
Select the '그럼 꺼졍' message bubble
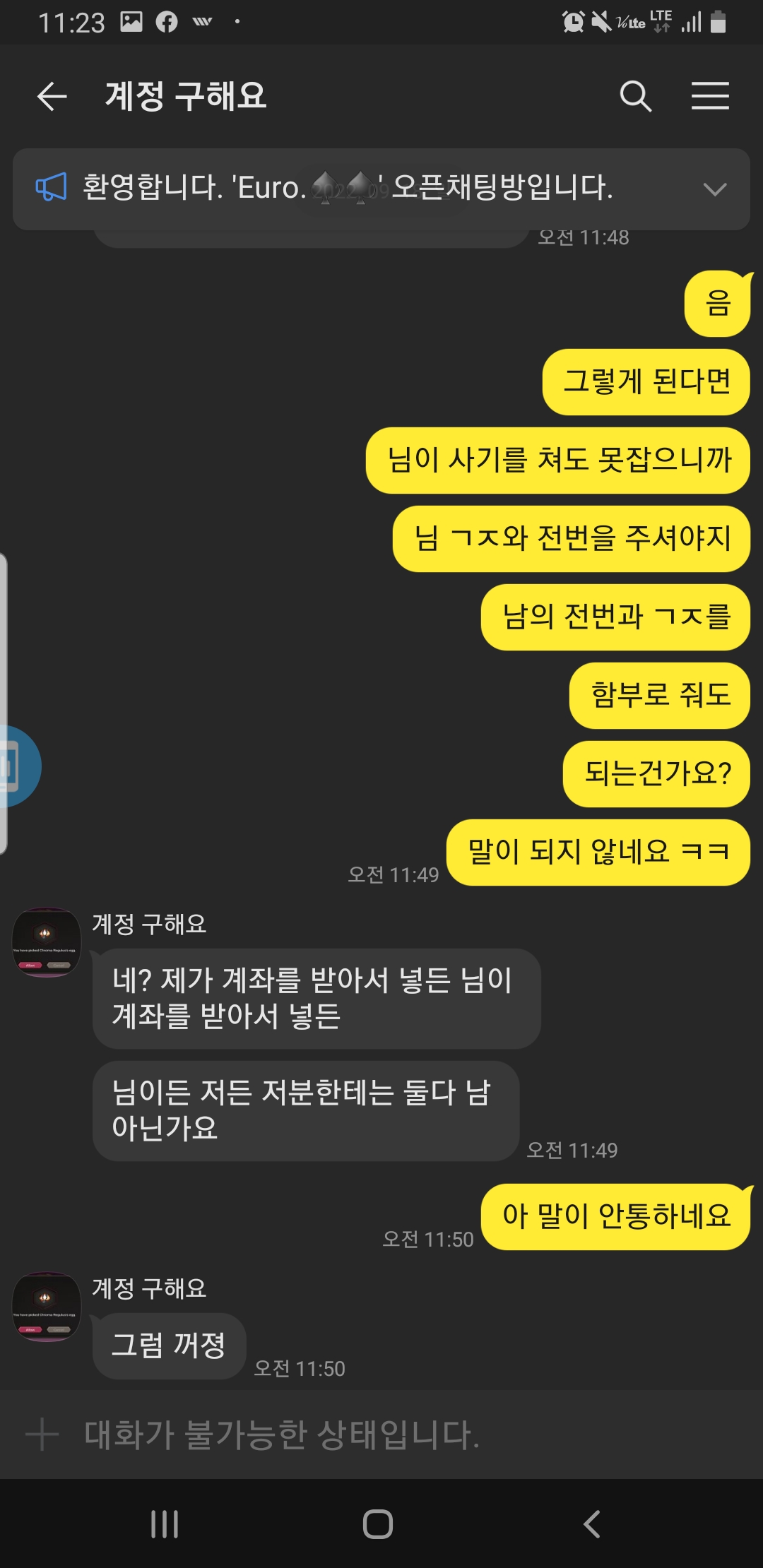click(169, 1346)
